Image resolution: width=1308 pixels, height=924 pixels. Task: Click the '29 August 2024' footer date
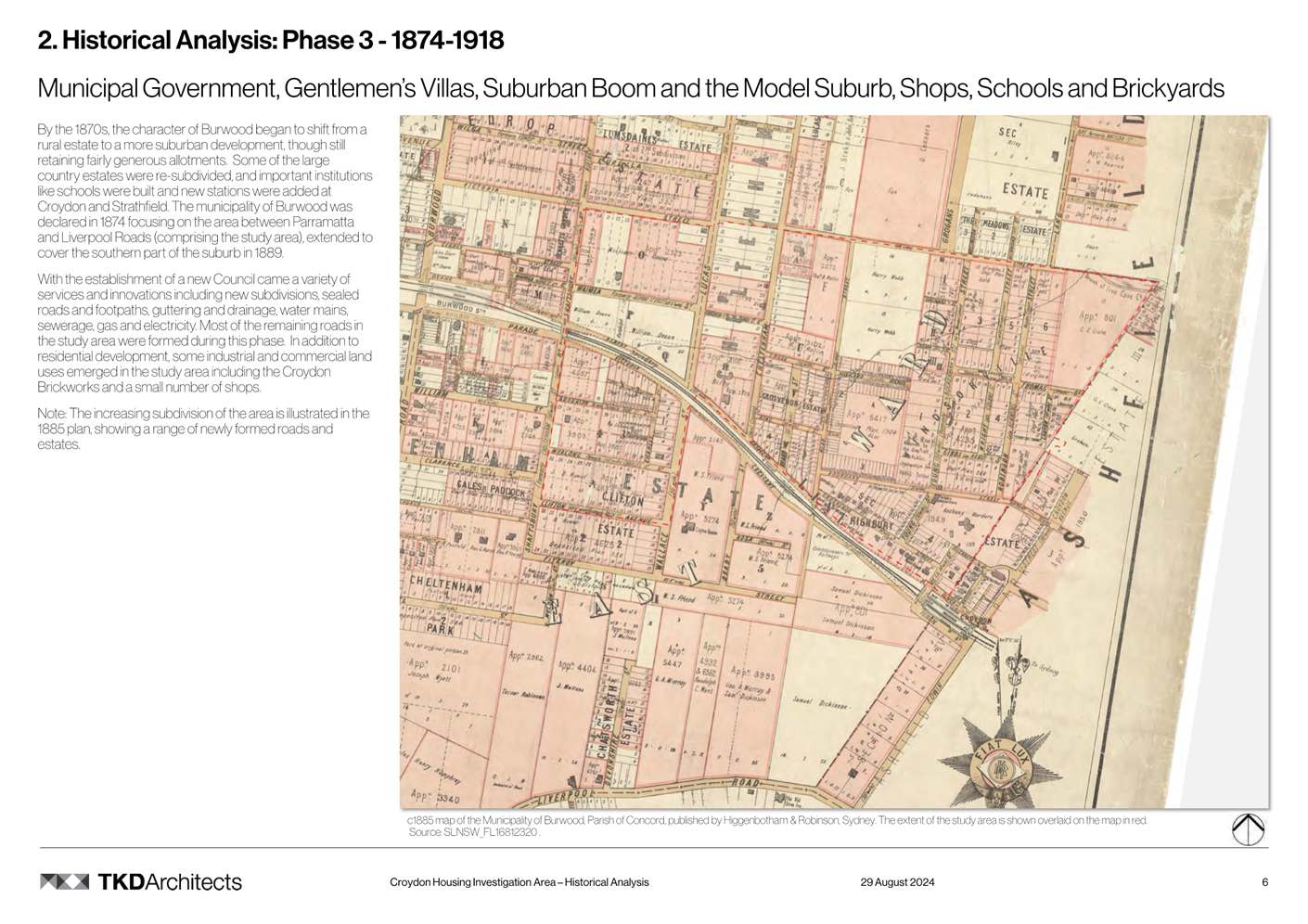coord(897,882)
